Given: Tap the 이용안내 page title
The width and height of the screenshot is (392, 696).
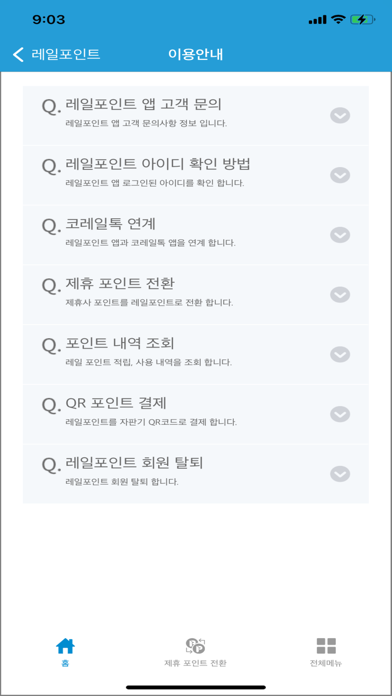Looking at the screenshot, I should pos(195,54).
